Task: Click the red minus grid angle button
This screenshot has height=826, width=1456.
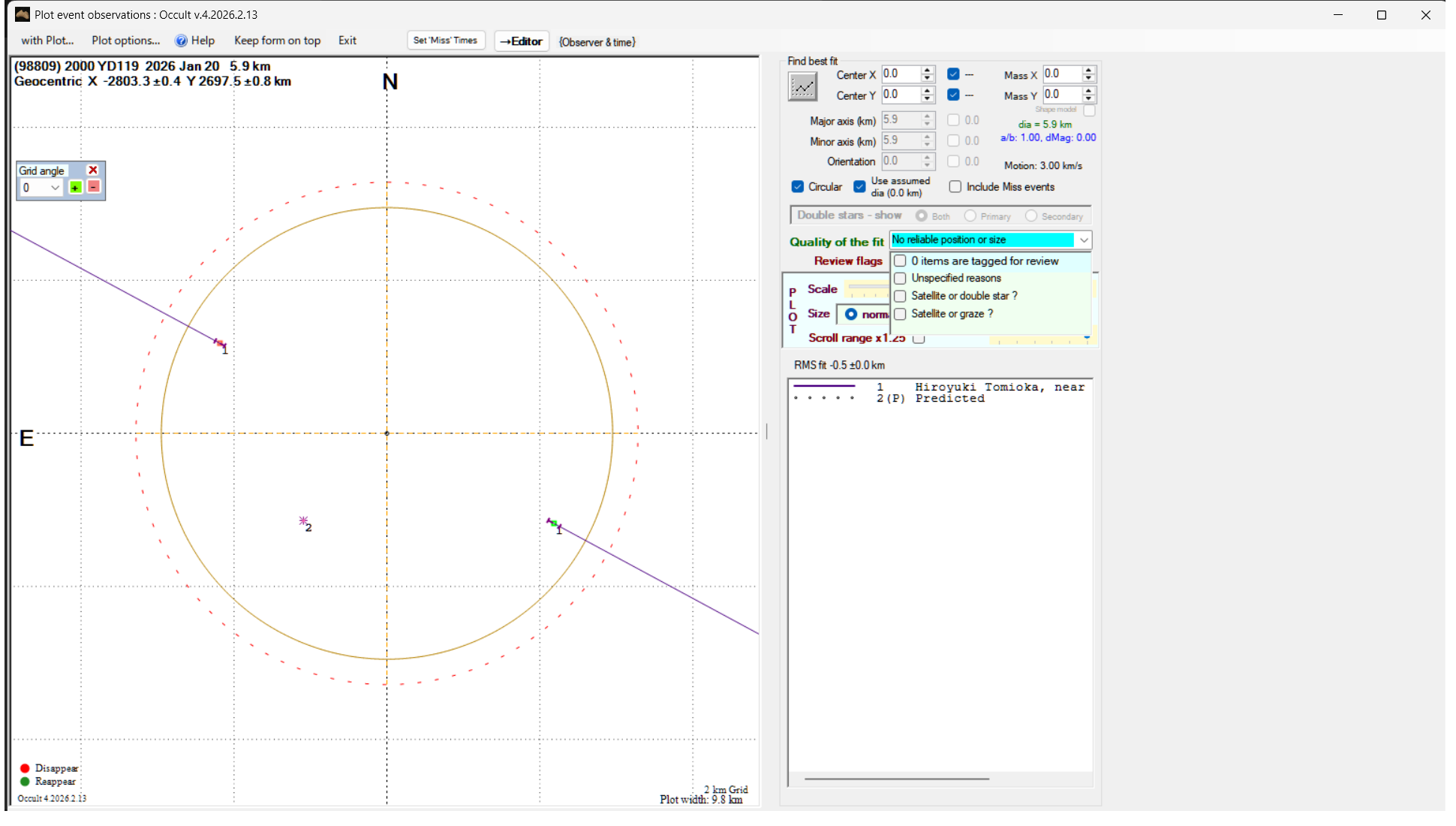Action: (94, 186)
